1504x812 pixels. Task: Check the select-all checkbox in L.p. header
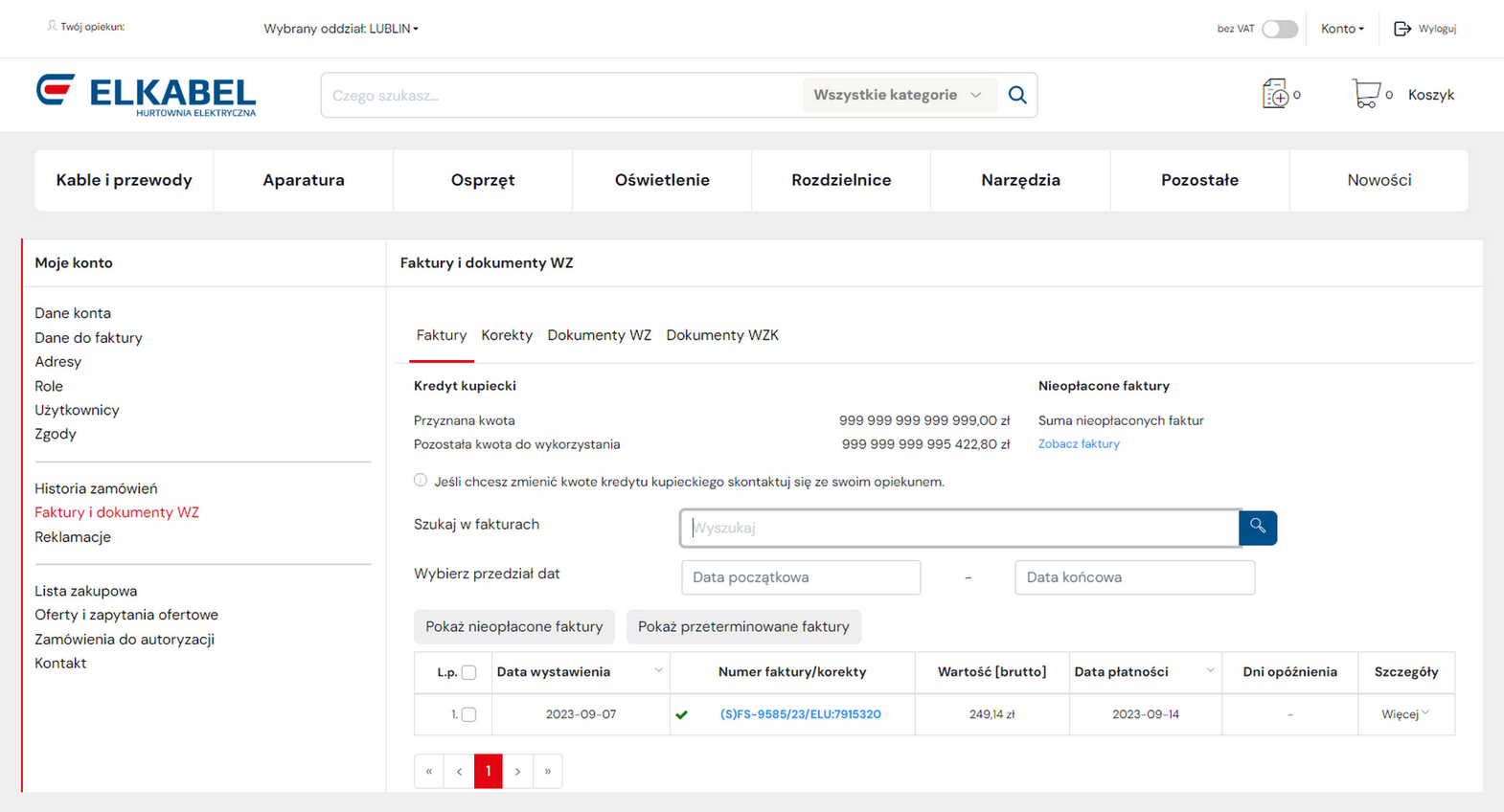click(468, 672)
